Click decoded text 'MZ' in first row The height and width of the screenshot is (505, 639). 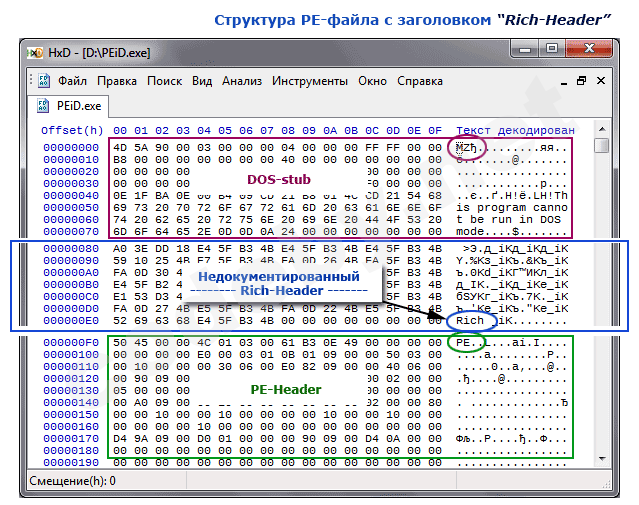[463, 148]
